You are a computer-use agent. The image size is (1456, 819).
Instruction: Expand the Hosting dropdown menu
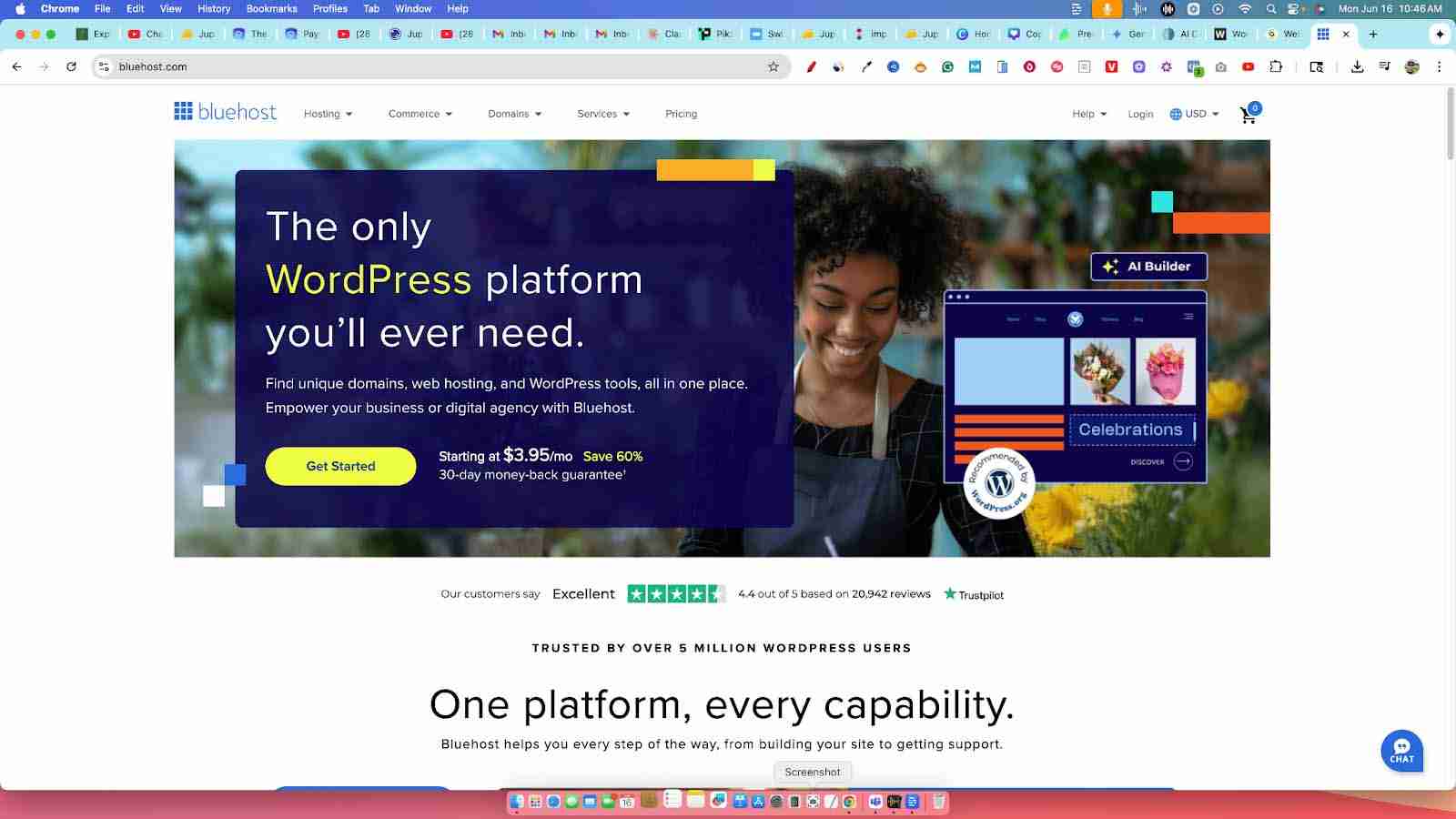[x=328, y=114]
